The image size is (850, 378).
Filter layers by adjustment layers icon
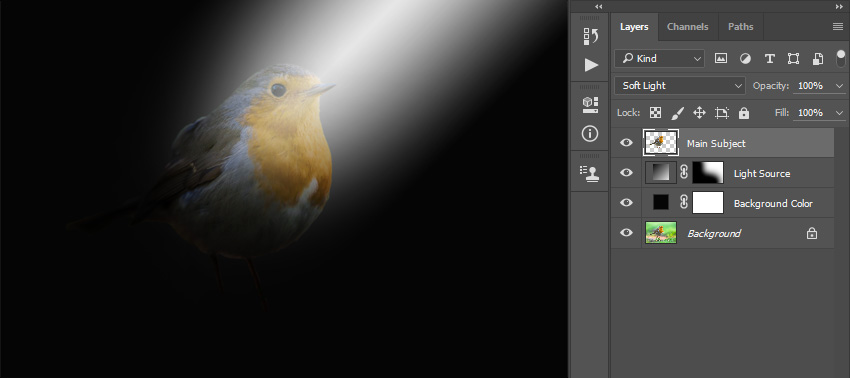pyautogui.click(x=745, y=59)
